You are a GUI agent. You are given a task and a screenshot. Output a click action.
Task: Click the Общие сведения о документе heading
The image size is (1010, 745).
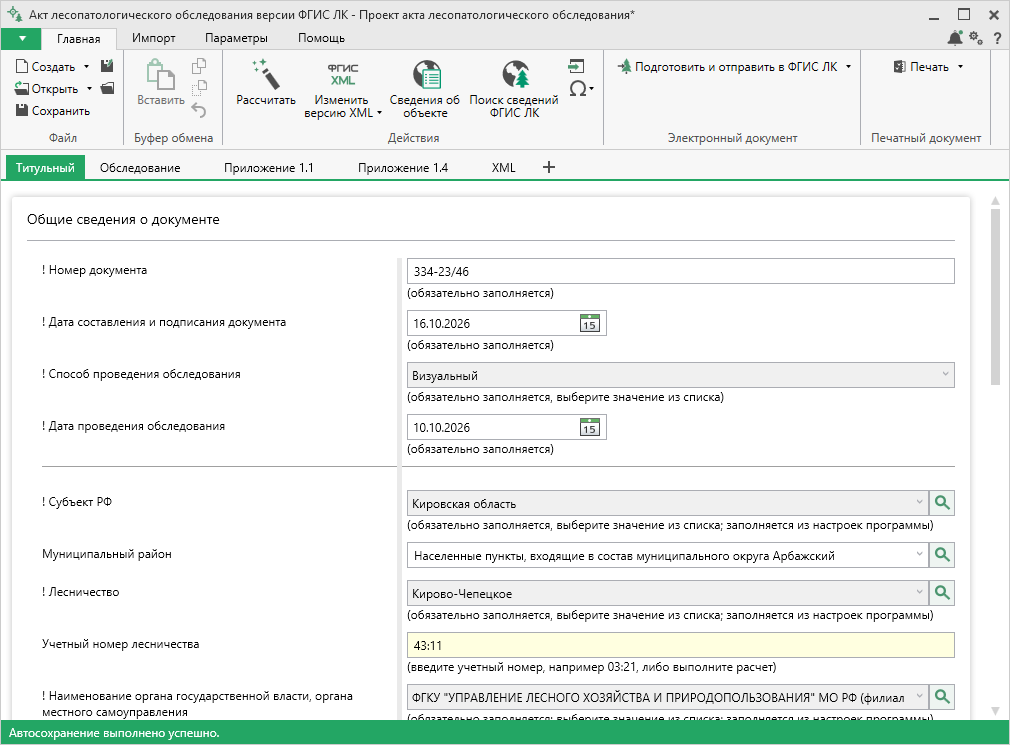coord(123,220)
